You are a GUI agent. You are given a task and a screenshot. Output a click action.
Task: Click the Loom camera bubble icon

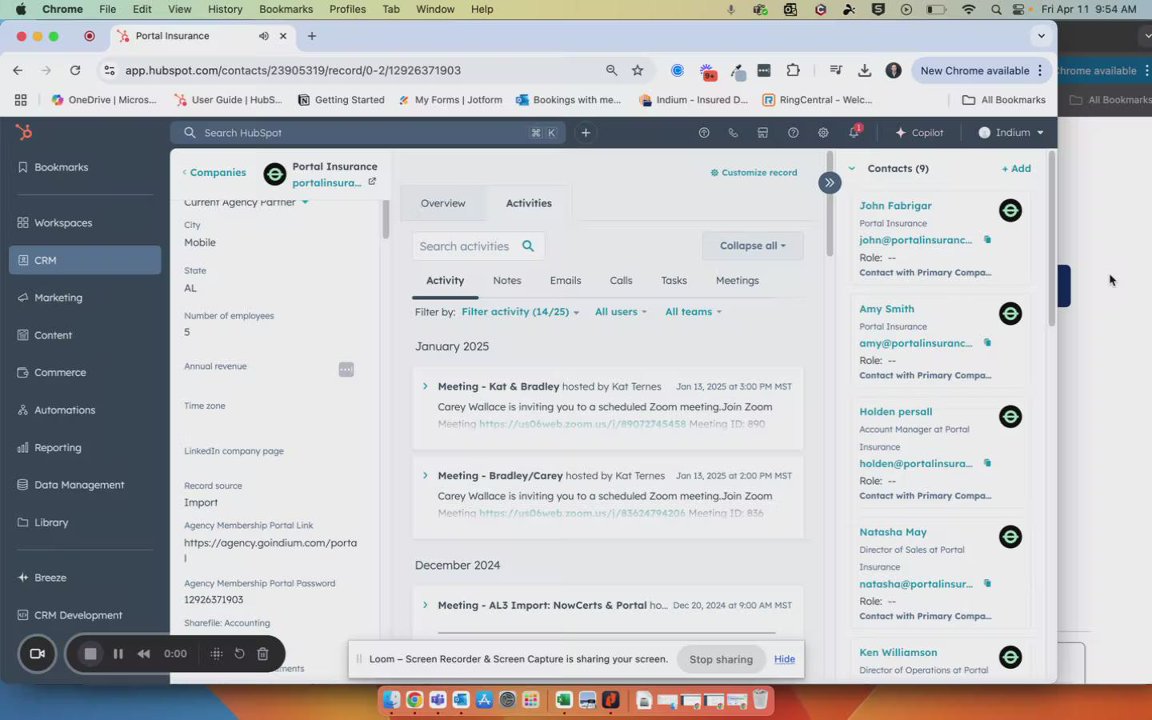point(37,653)
